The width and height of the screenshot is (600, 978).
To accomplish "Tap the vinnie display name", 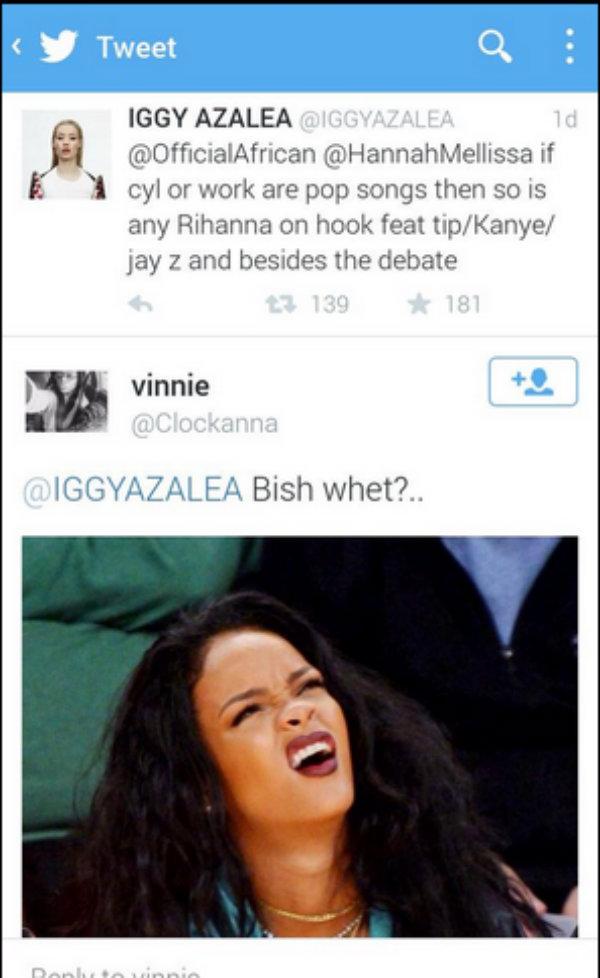I will pyautogui.click(x=170, y=386).
